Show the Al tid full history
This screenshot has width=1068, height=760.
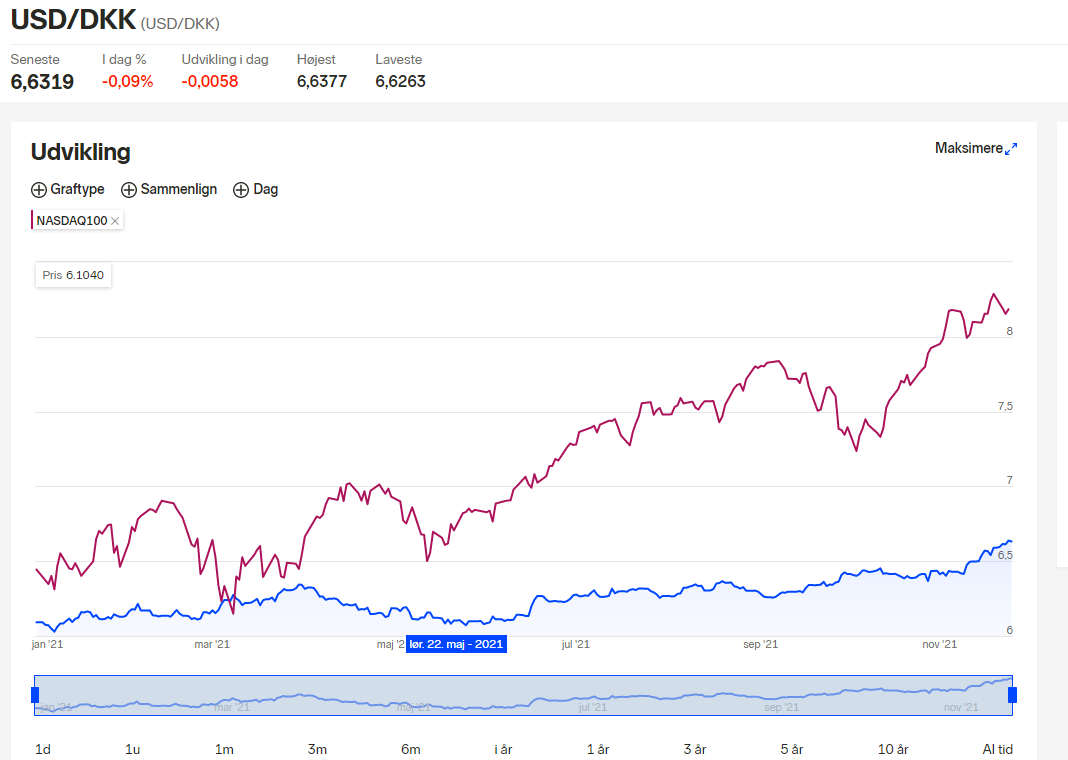(997, 749)
